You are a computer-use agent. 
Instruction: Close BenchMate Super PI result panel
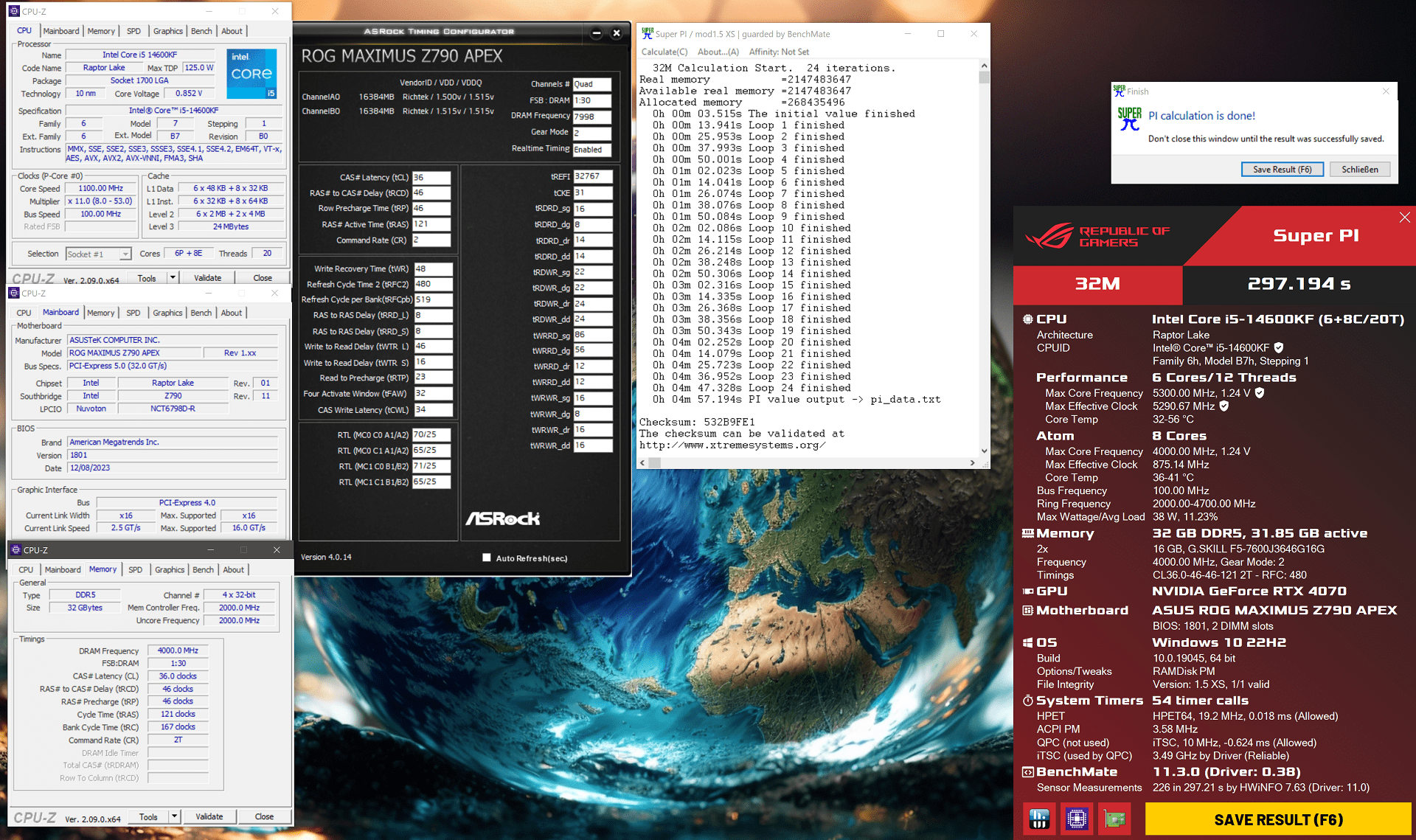[x=1404, y=218]
